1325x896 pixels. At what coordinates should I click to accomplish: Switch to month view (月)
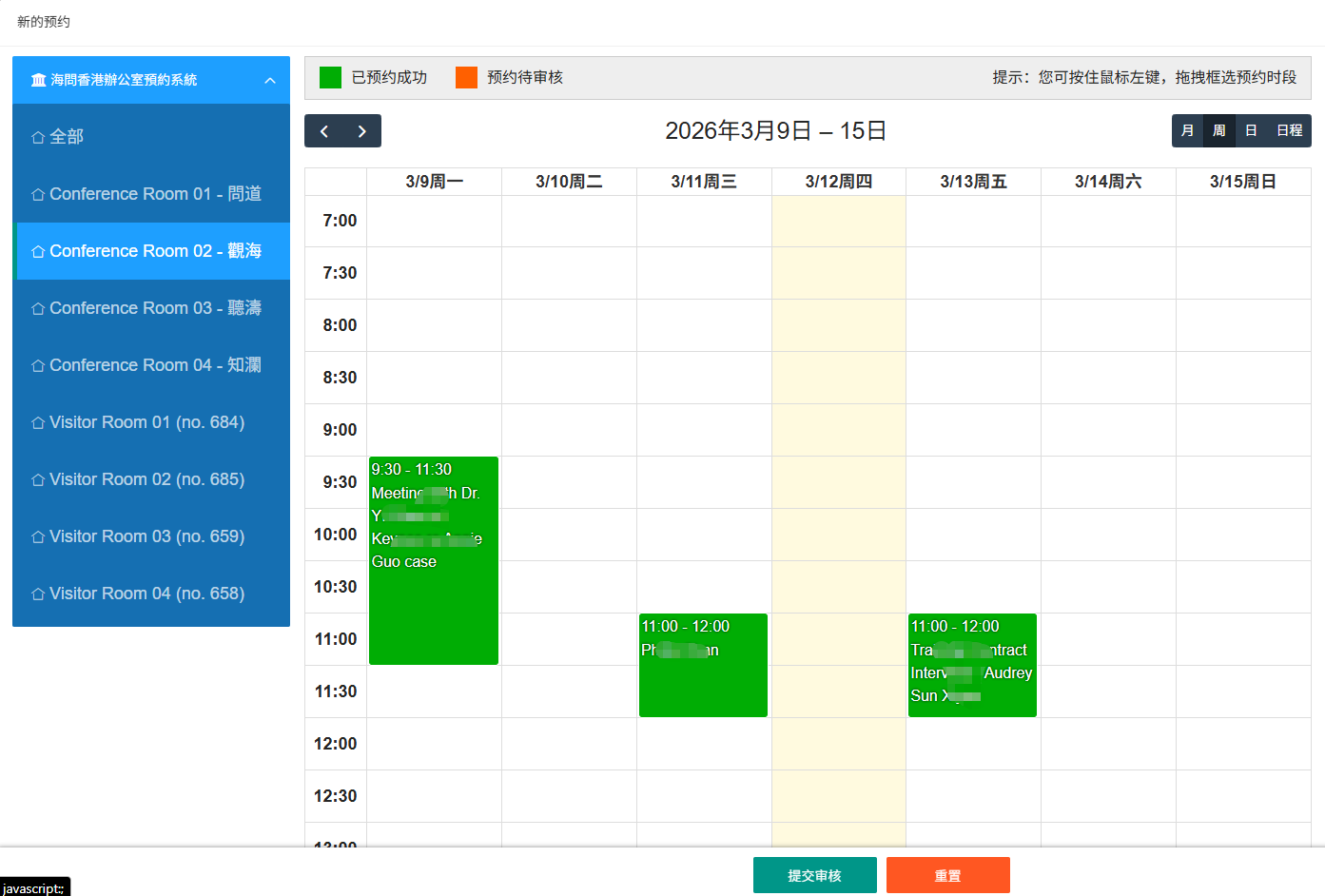(x=1187, y=131)
